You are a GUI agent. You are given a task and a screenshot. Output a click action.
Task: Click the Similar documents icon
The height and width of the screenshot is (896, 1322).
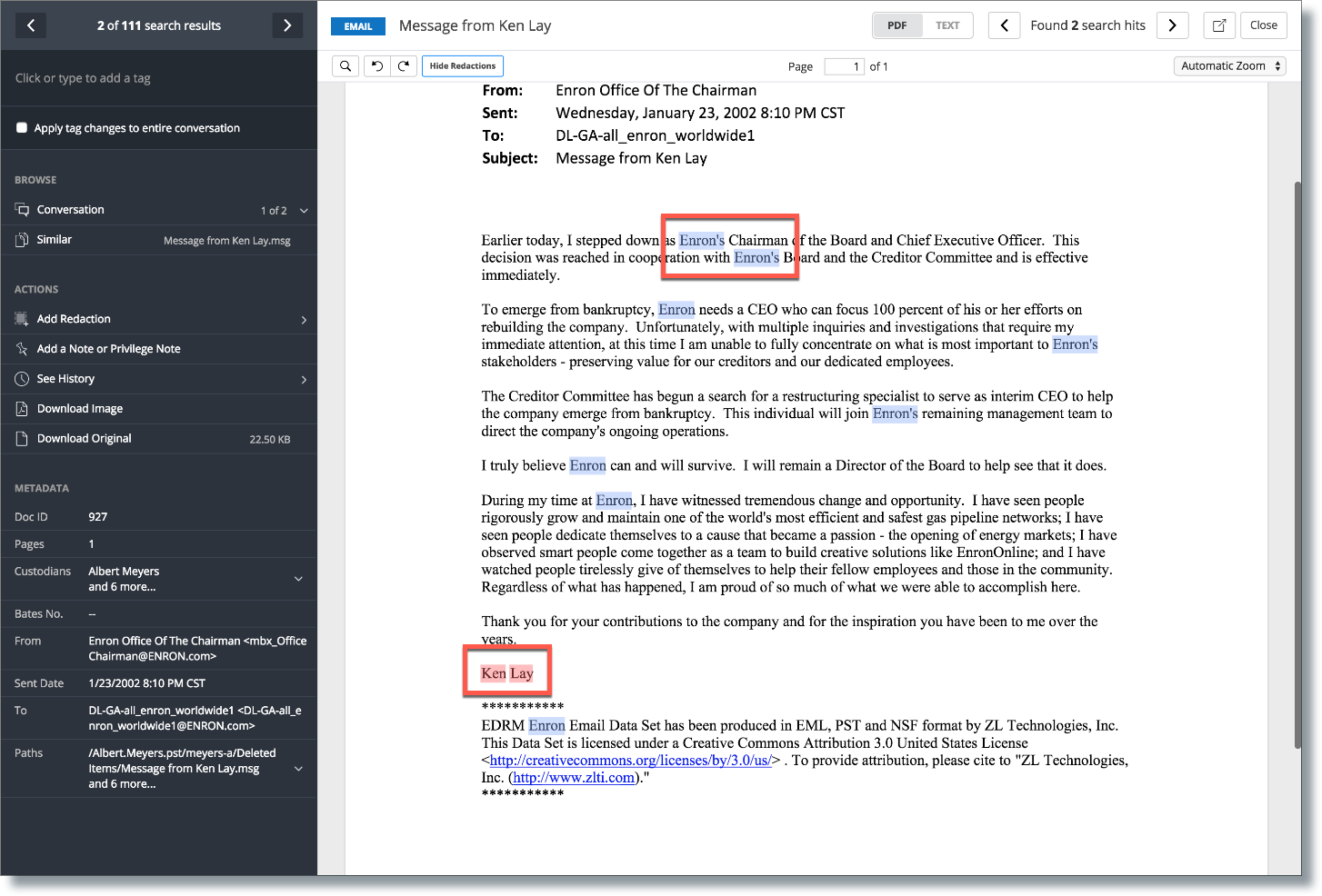(x=22, y=240)
